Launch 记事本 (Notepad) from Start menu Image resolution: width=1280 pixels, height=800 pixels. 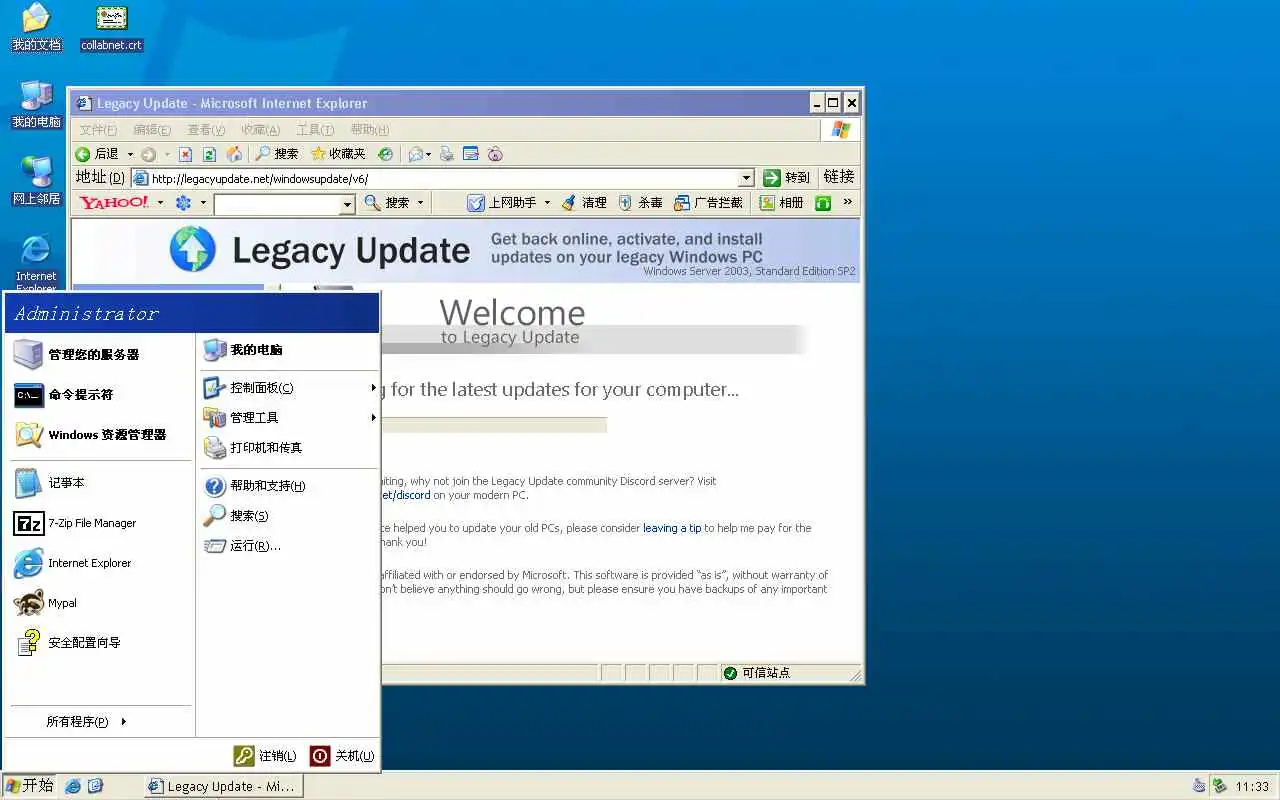pos(99,483)
